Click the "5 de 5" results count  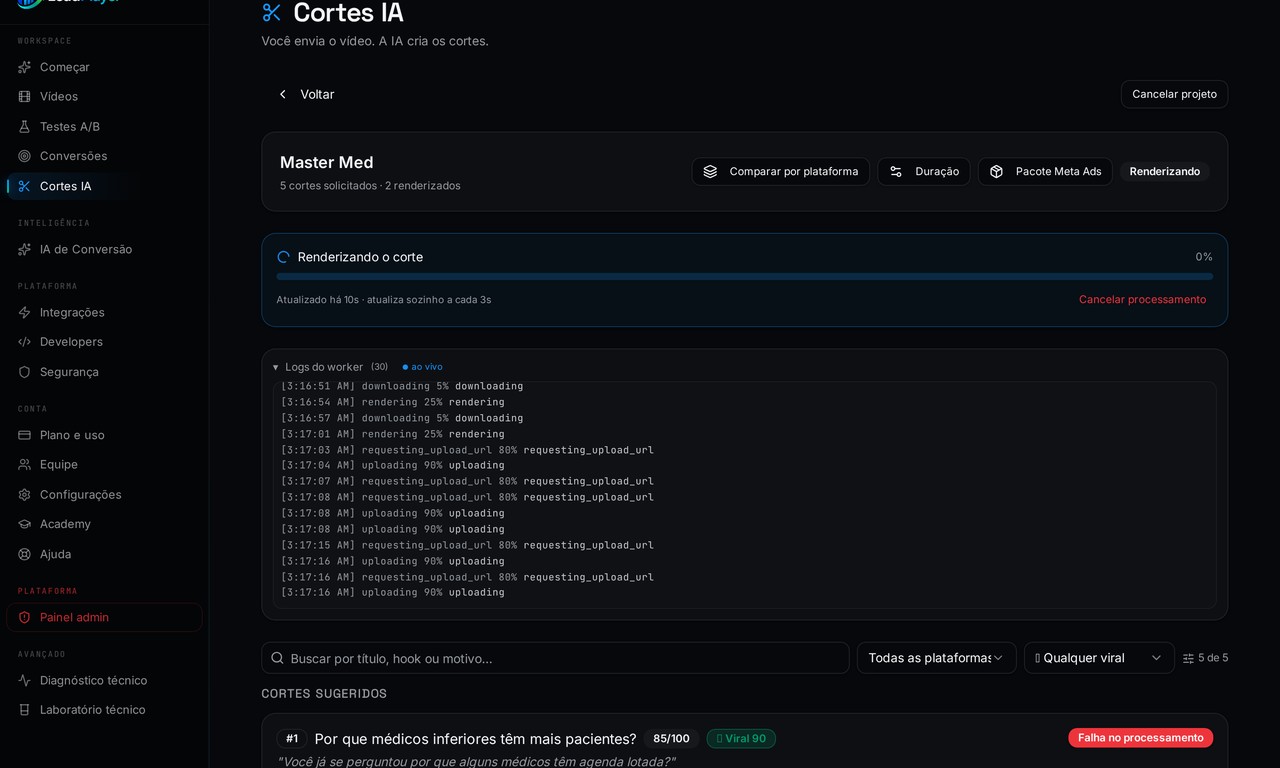point(1213,658)
